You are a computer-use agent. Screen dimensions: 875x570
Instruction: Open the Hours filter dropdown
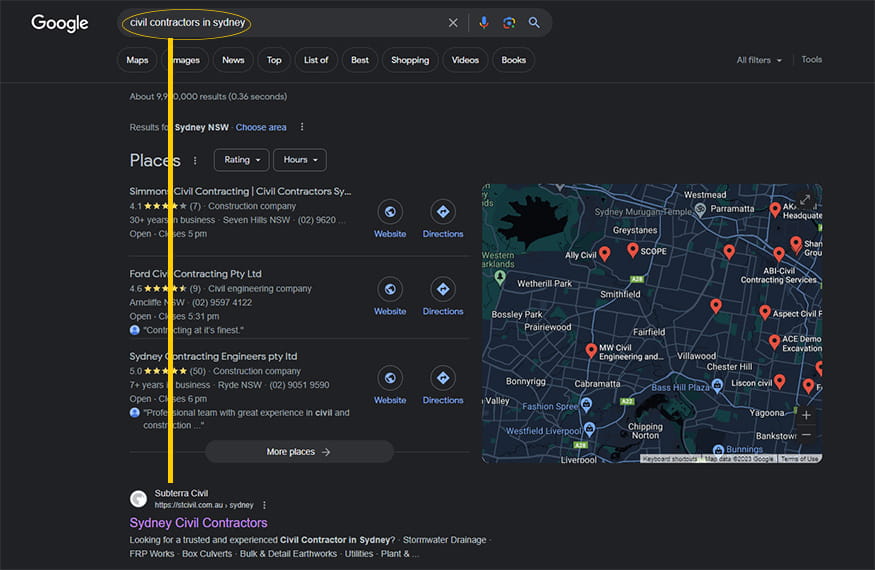[x=300, y=160]
